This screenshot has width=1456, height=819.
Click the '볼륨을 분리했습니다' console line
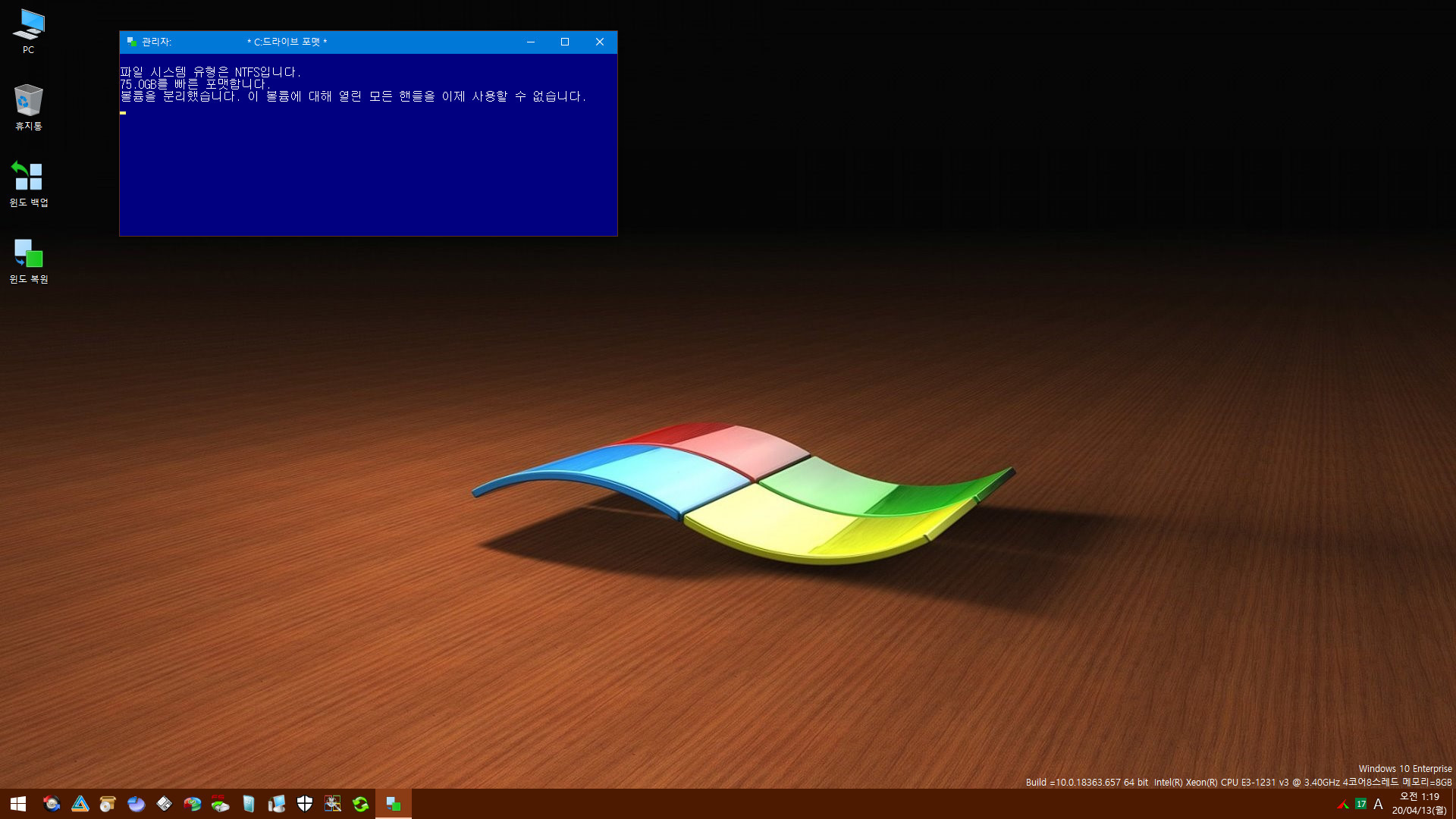353,96
